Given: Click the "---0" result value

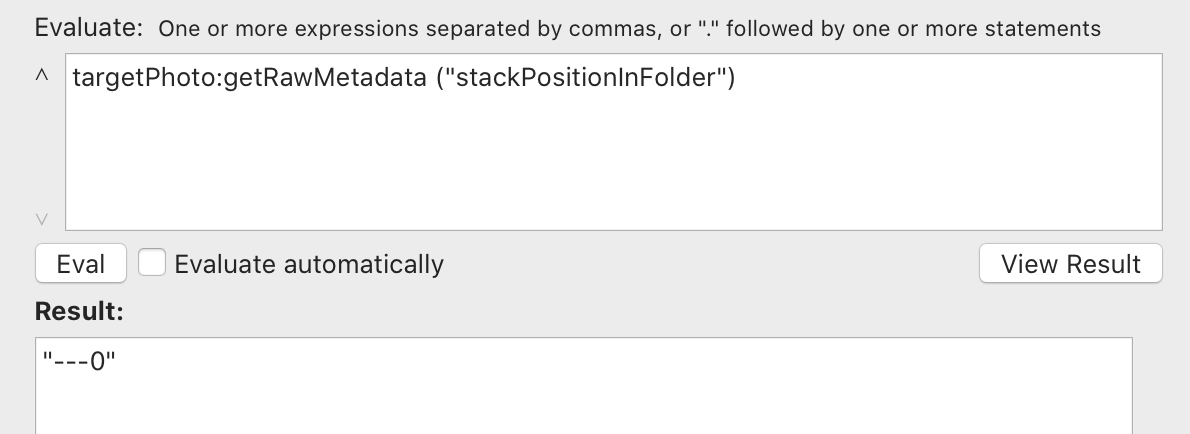Looking at the screenshot, I should (x=79, y=361).
